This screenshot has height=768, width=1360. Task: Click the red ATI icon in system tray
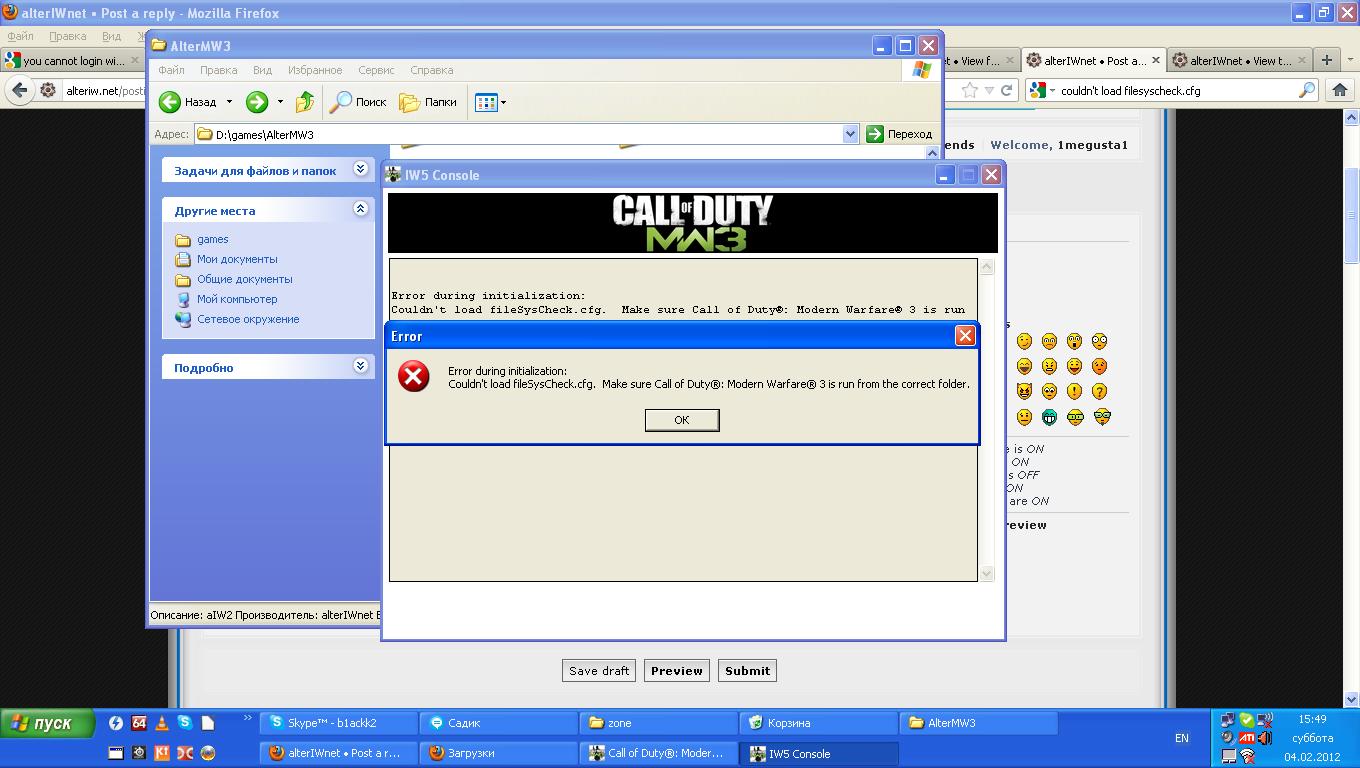pyautogui.click(x=1246, y=738)
